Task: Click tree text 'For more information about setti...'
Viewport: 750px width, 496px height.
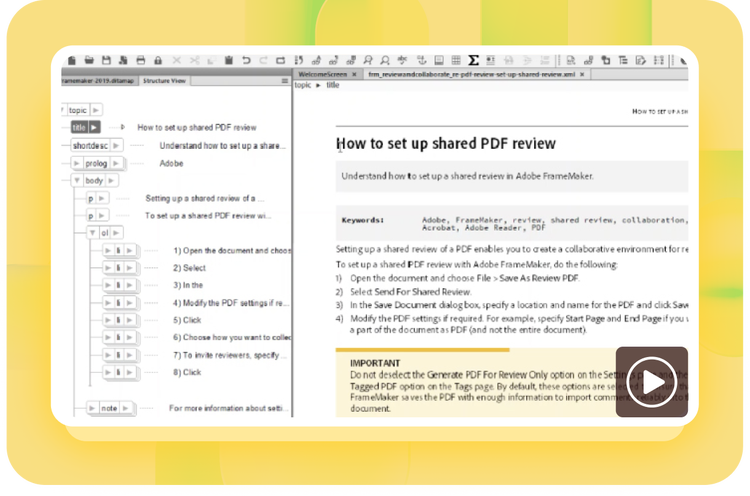Action: 229,408
